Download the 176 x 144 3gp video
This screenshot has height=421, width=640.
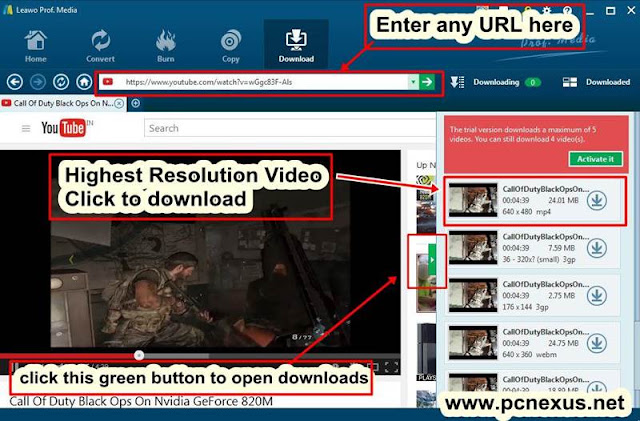tap(596, 296)
